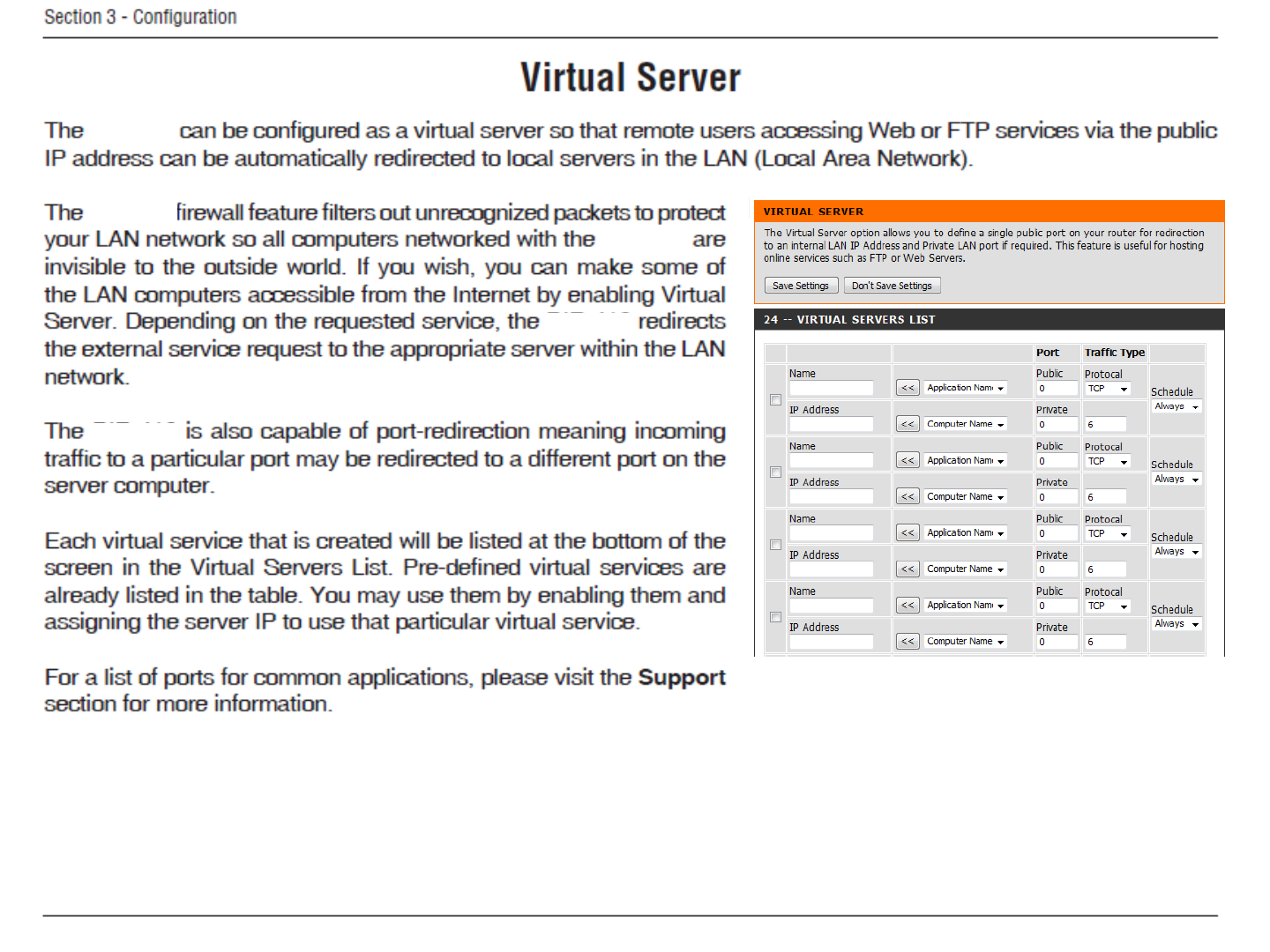Screen dimensions: 1270x952
Task: Focus the IP Address field of the first entry
Action: click(831, 424)
